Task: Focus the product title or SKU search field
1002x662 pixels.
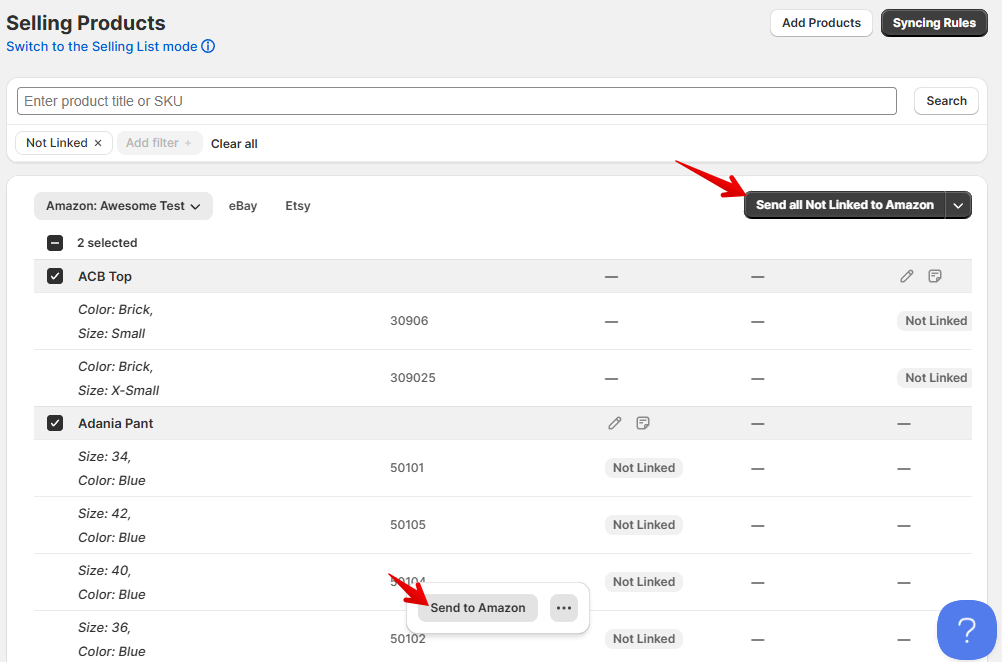Action: click(456, 101)
